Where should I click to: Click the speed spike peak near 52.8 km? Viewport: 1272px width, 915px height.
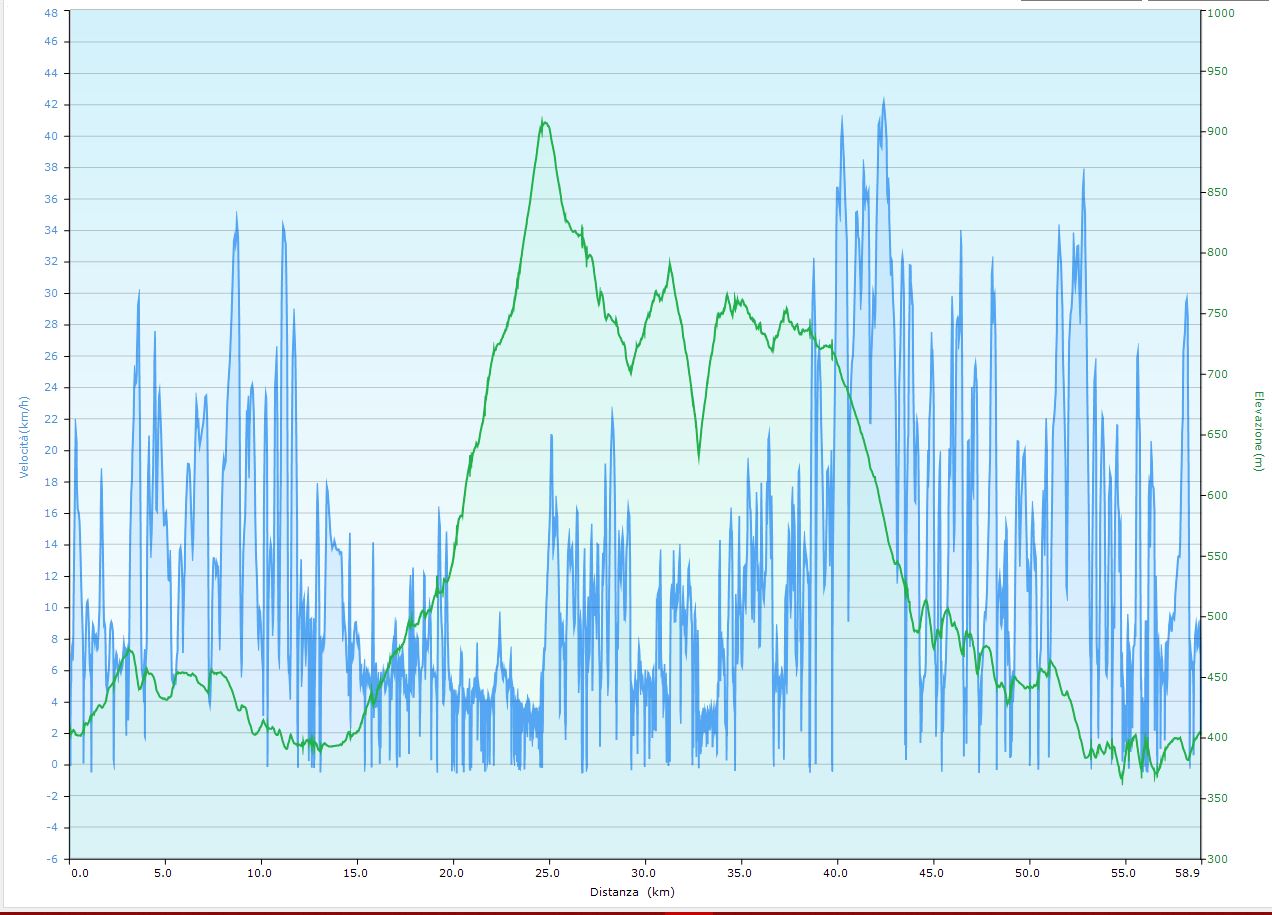(x=1083, y=172)
